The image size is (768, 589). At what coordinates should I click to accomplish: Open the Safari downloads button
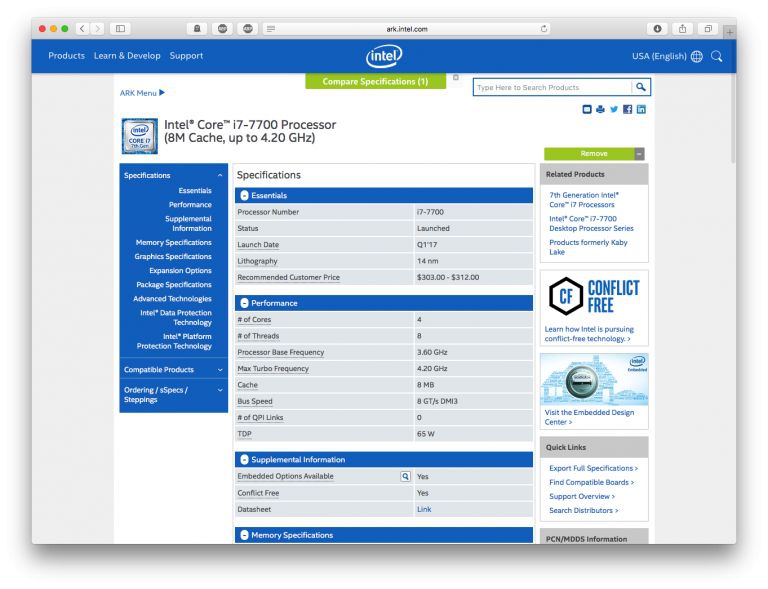tap(657, 29)
